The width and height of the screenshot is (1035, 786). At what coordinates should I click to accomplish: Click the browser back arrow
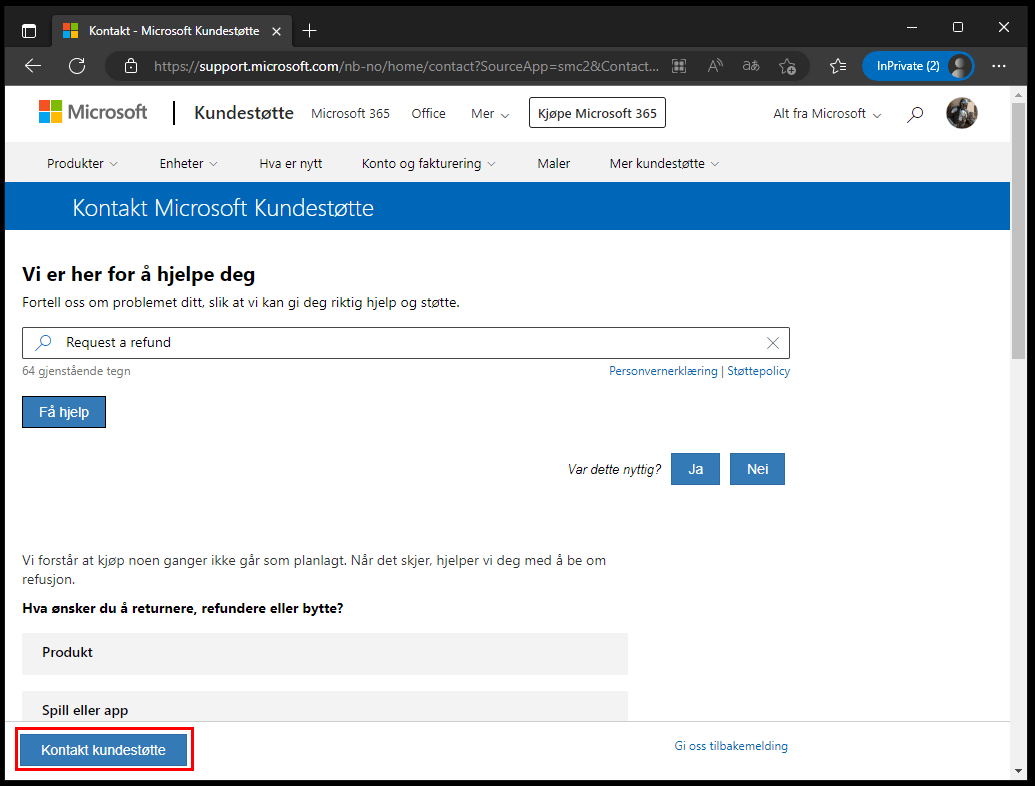pos(33,66)
